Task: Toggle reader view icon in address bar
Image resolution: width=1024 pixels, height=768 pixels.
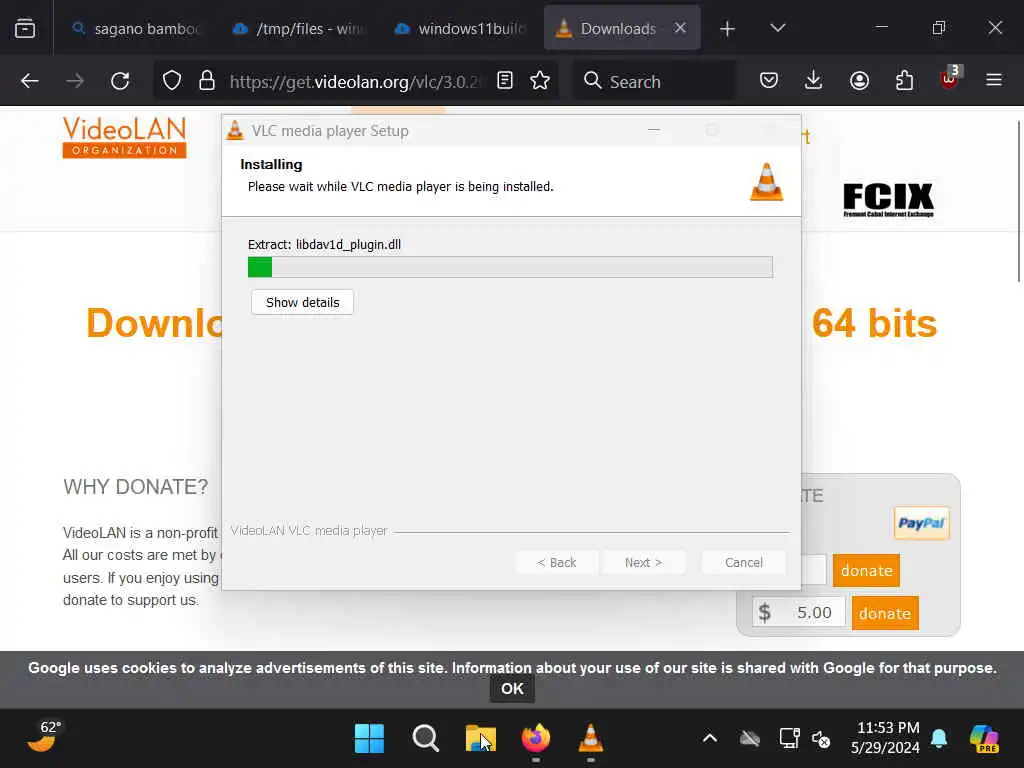Action: pos(505,81)
